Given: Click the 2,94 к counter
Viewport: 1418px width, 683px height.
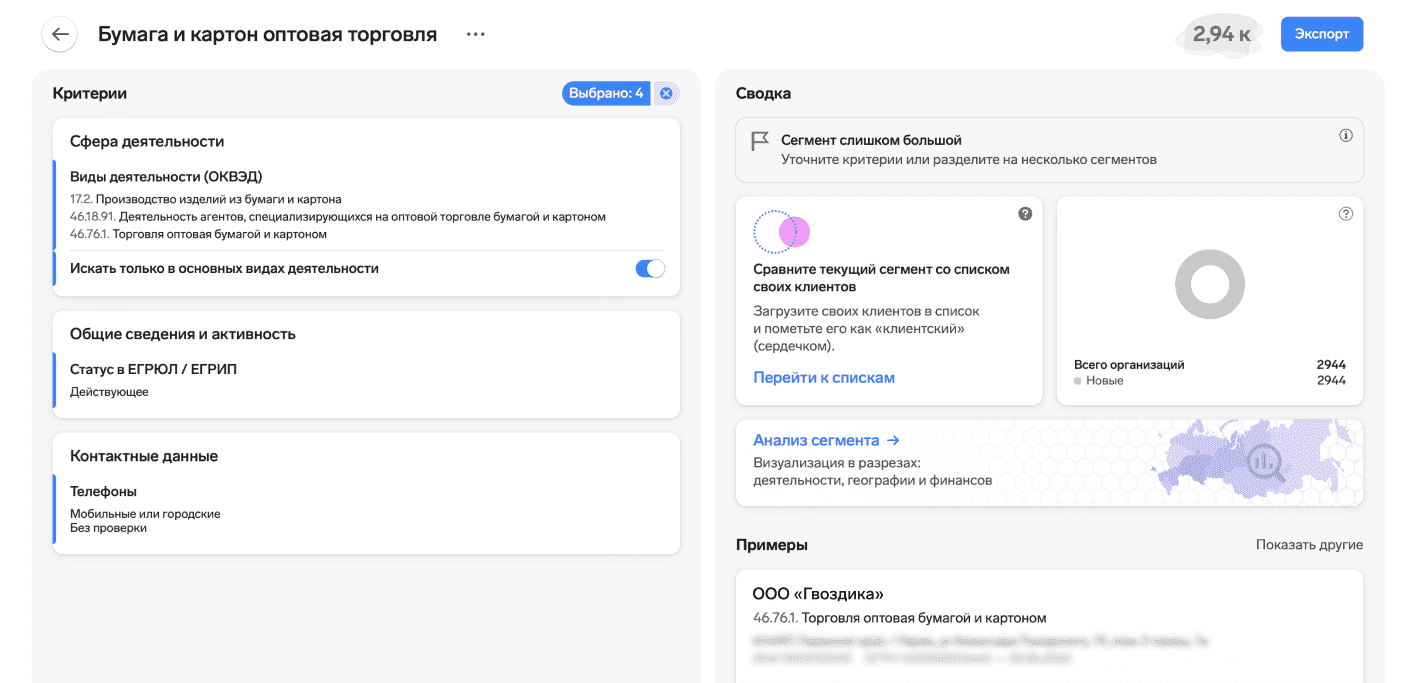Looking at the screenshot, I should (x=1221, y=34).
